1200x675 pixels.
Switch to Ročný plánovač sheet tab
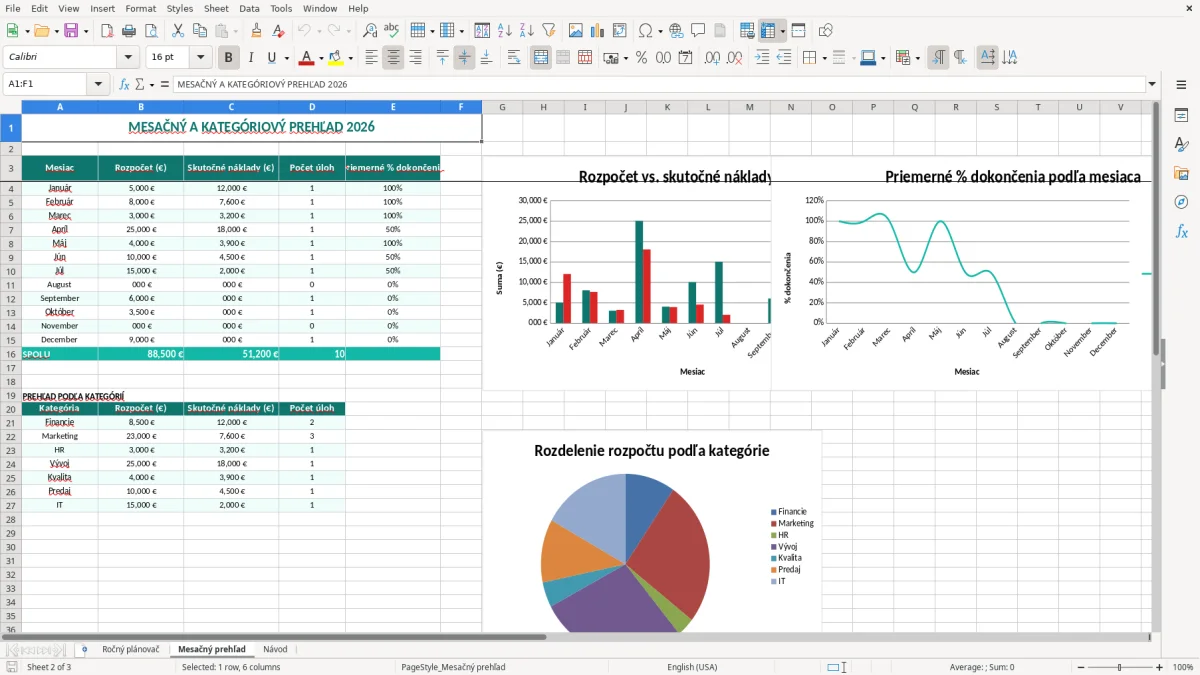(131, 649)
